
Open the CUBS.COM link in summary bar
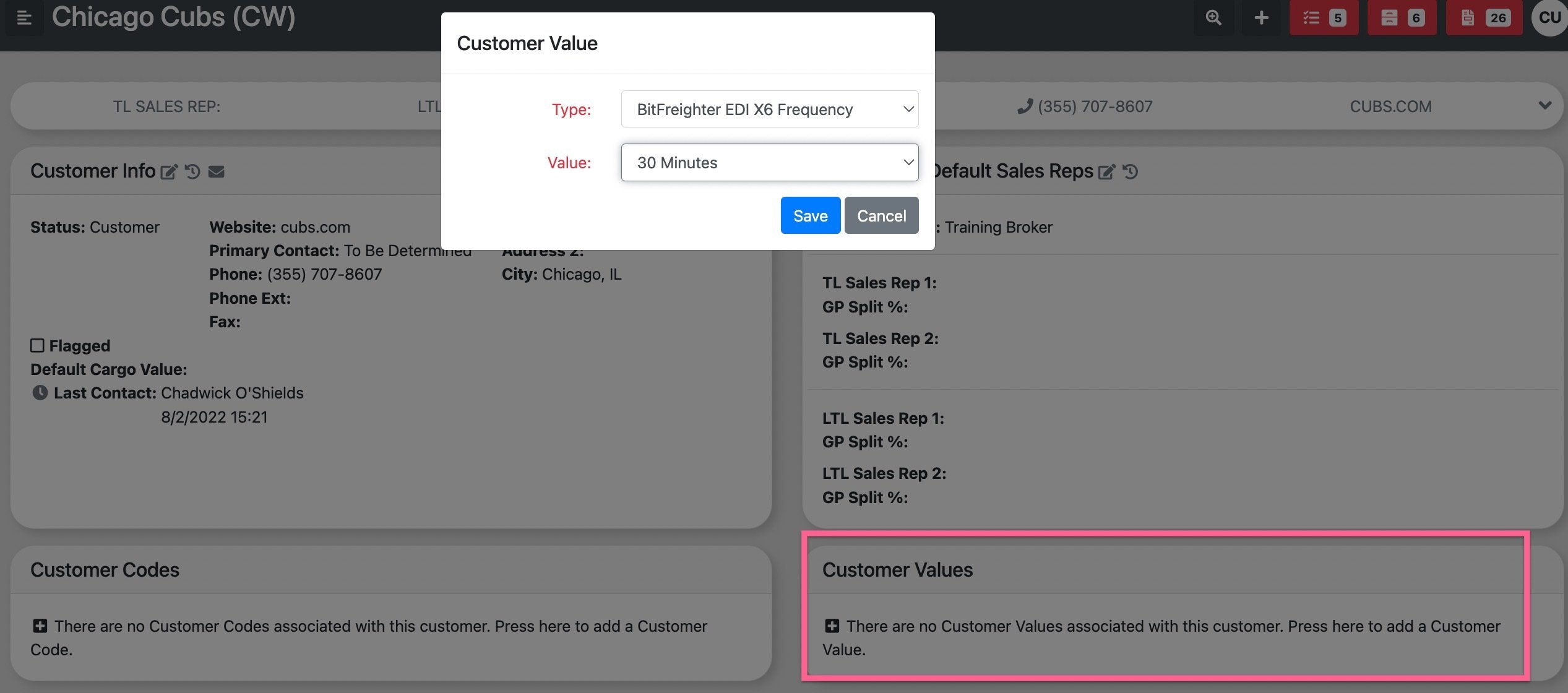tap(1390, 106)
